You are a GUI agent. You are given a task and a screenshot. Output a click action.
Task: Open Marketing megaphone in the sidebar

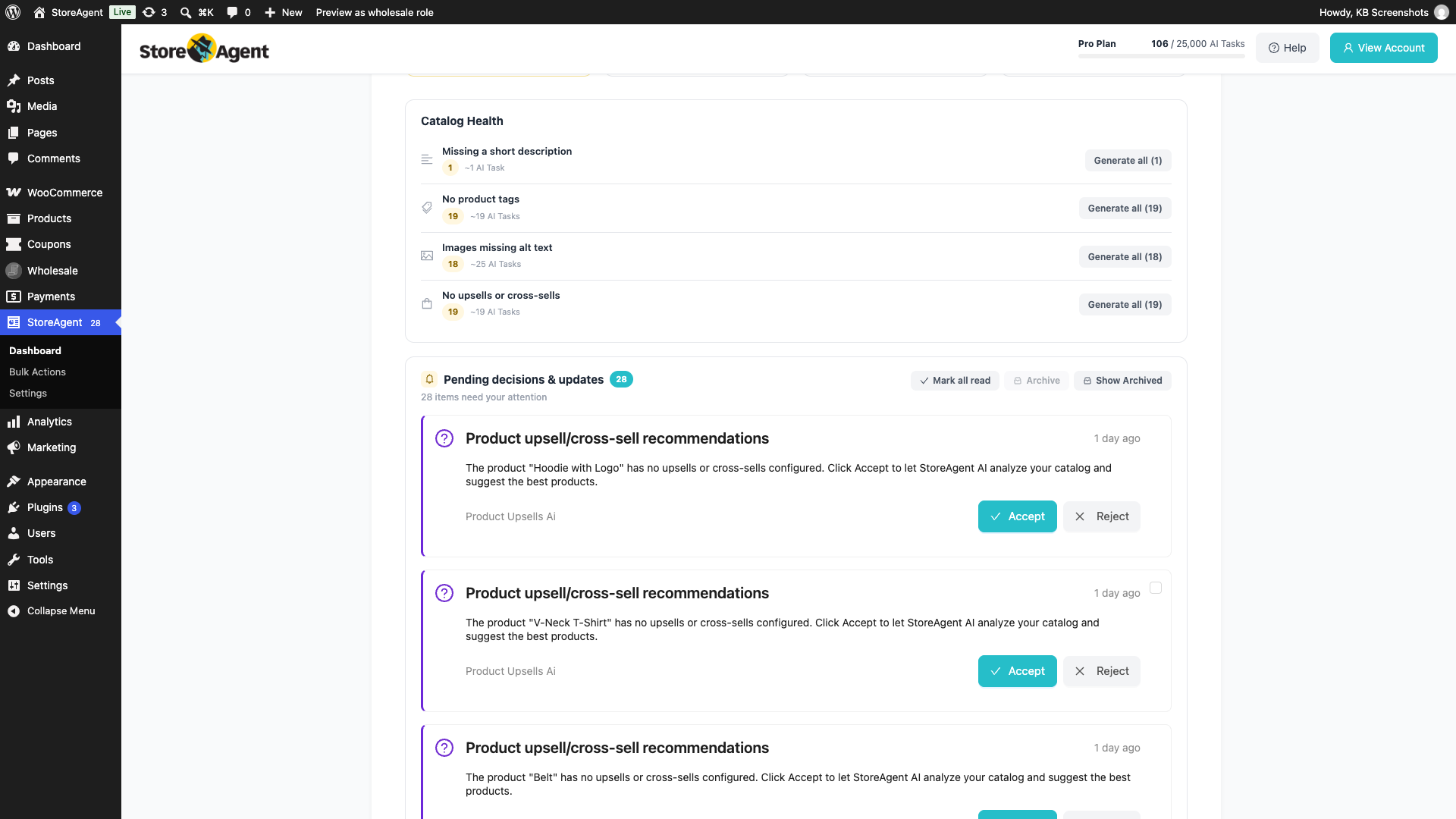[14, 447]
